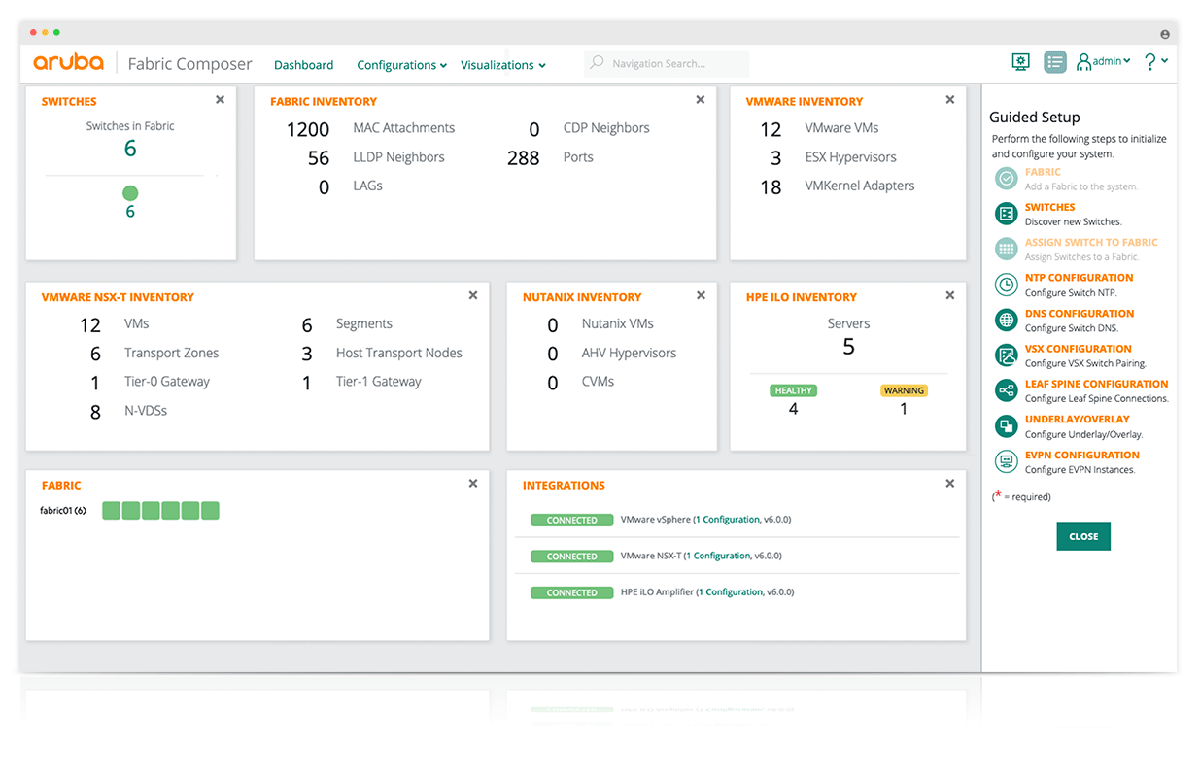Click the Healthy servers green badge
This screenshot has height=777, width=1200.
[793, 390]
